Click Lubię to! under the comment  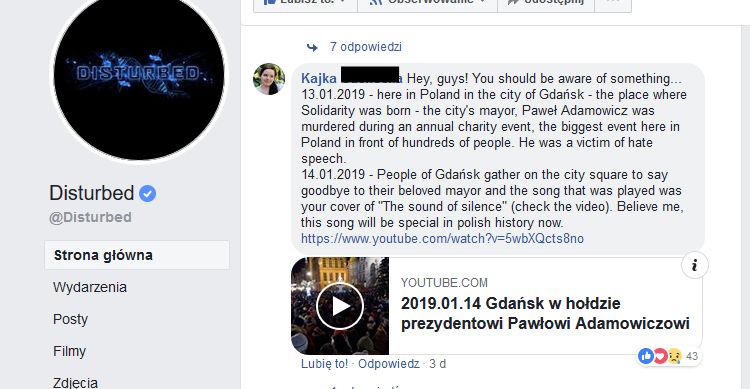click(x=324, y=364)
